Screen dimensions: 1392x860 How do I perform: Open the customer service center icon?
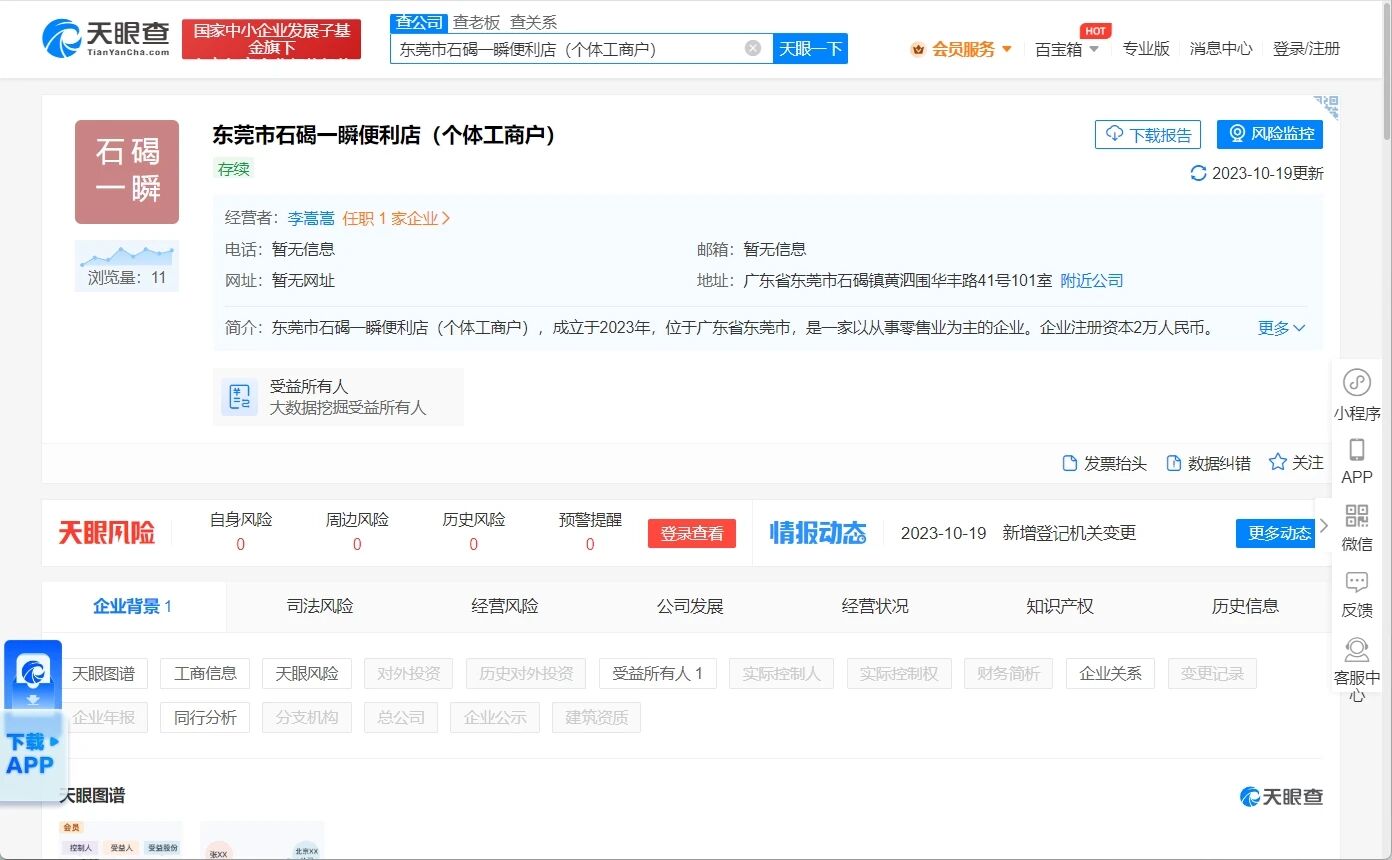[x=1357, y=650]
